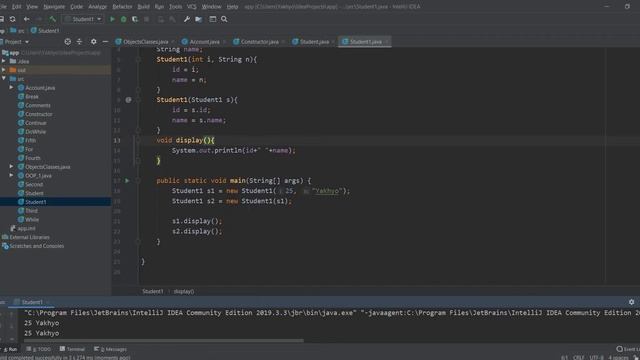The image size is (640, 360).
Task: Click gutter marker beside Student1(Student1 s) constructor
Action: pyautogui.click(x=128, y=100)
